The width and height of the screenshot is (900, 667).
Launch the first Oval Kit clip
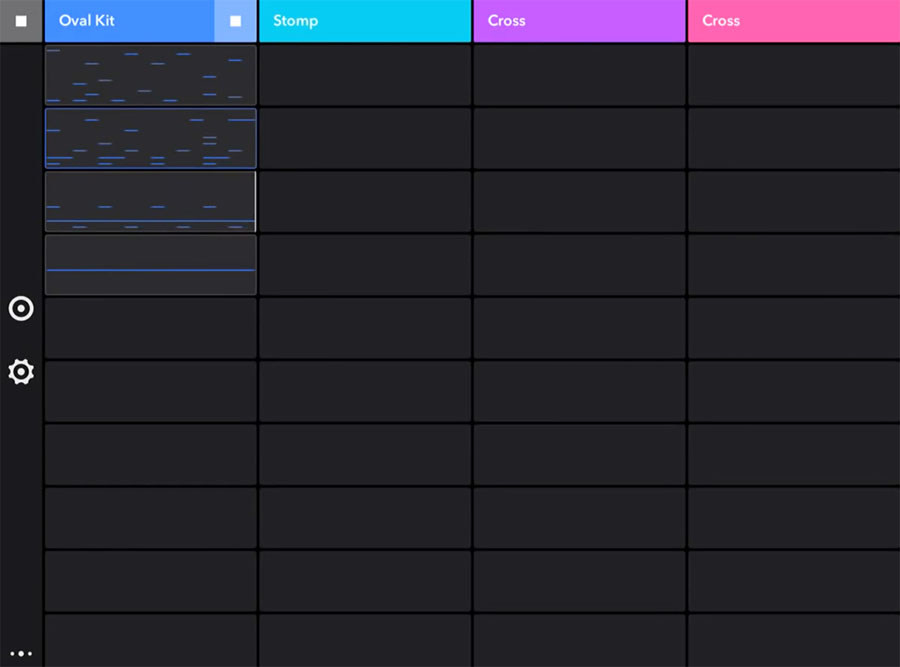150,75
